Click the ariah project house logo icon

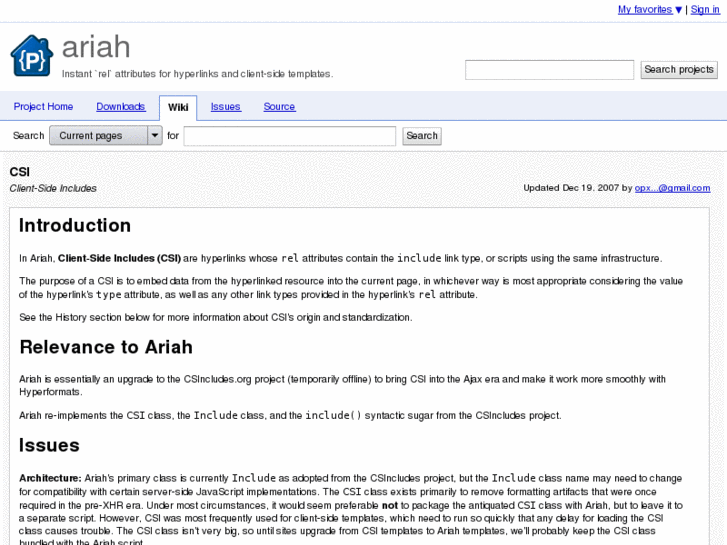point(32,55)
